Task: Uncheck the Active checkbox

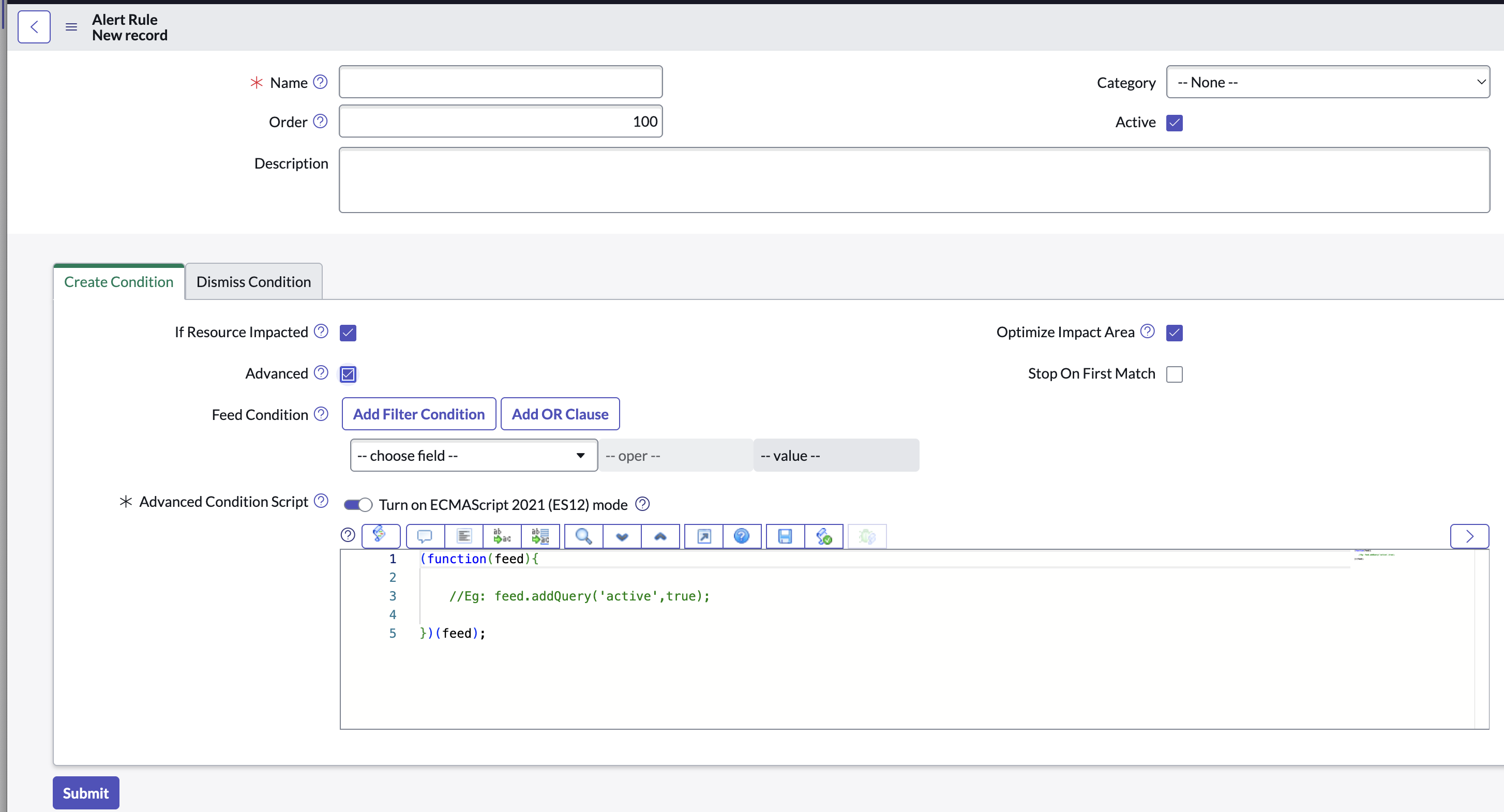Action: (x=1174, y=123)
